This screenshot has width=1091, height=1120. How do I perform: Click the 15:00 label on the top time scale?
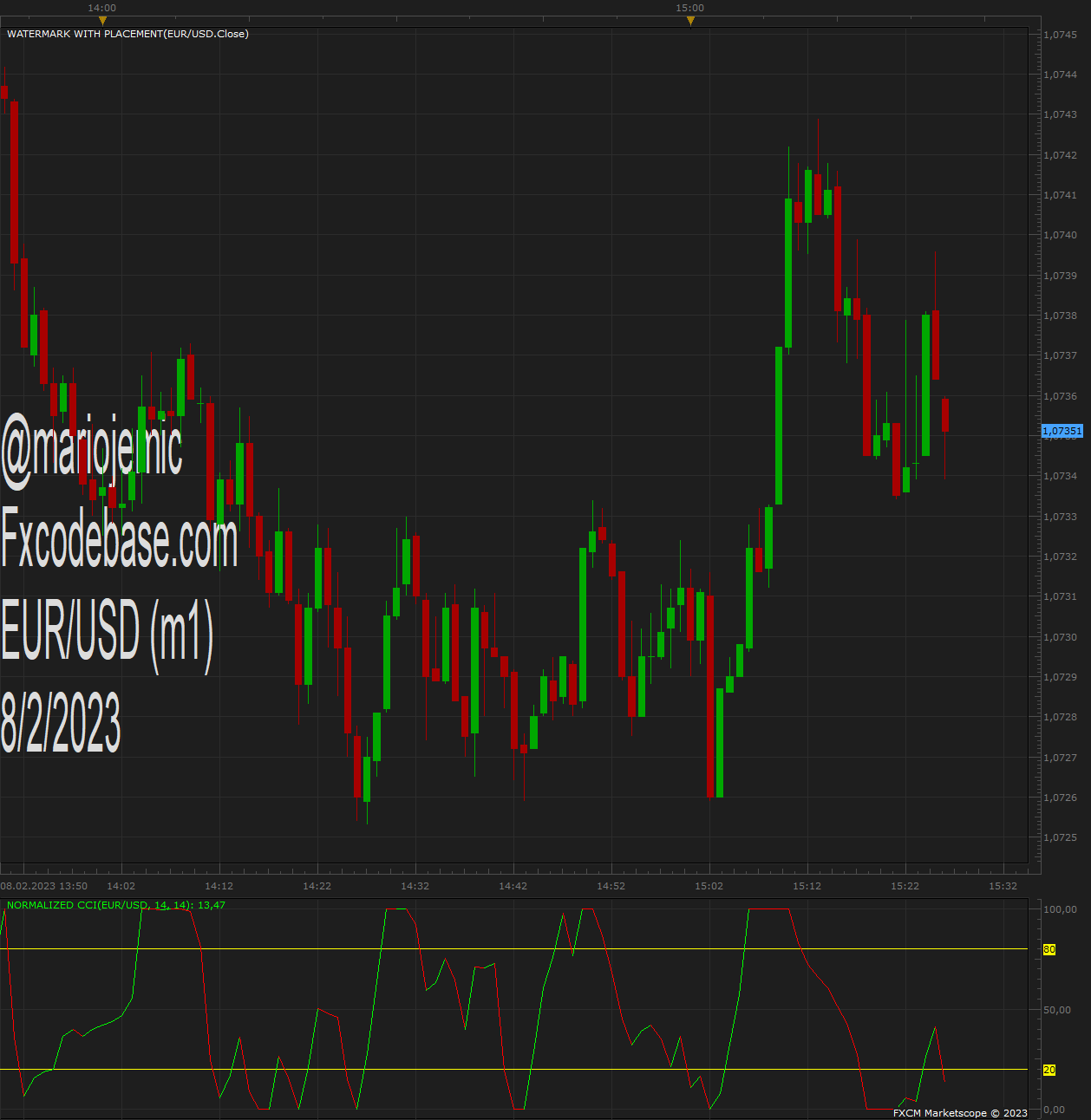pos(690,8)
